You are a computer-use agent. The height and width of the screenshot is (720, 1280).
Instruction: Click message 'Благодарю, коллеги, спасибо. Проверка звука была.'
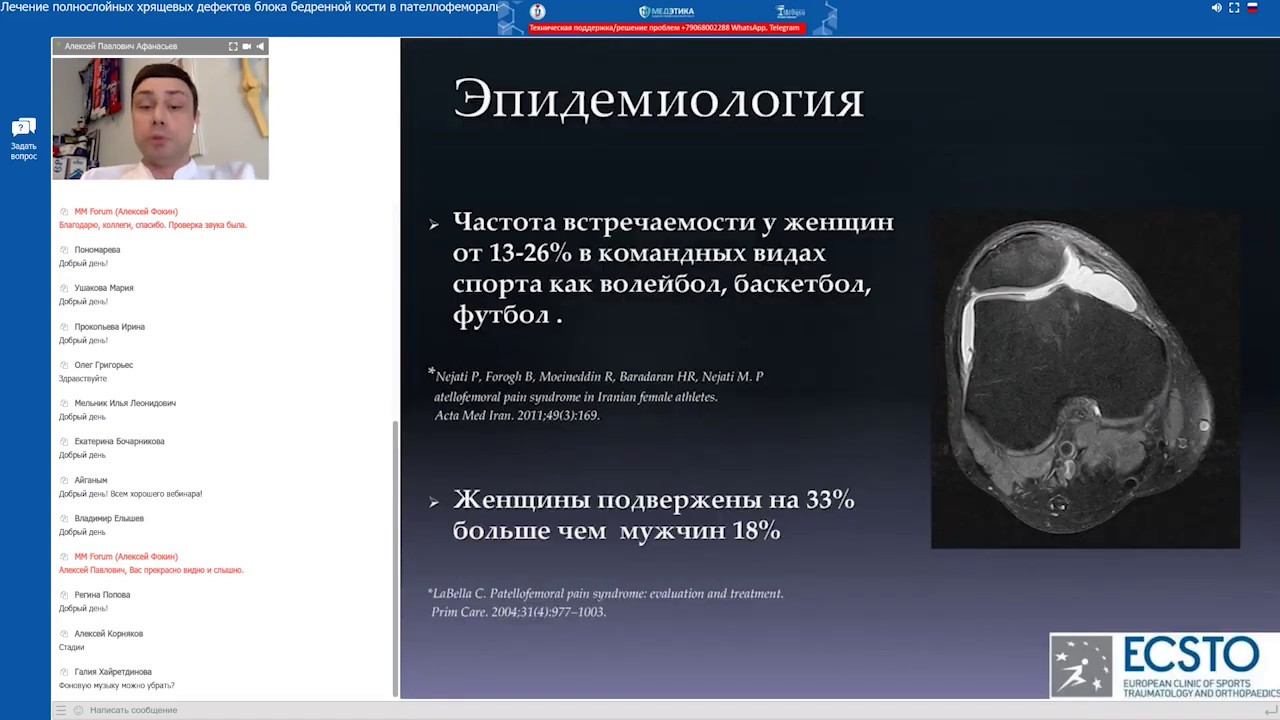(153, 225)
